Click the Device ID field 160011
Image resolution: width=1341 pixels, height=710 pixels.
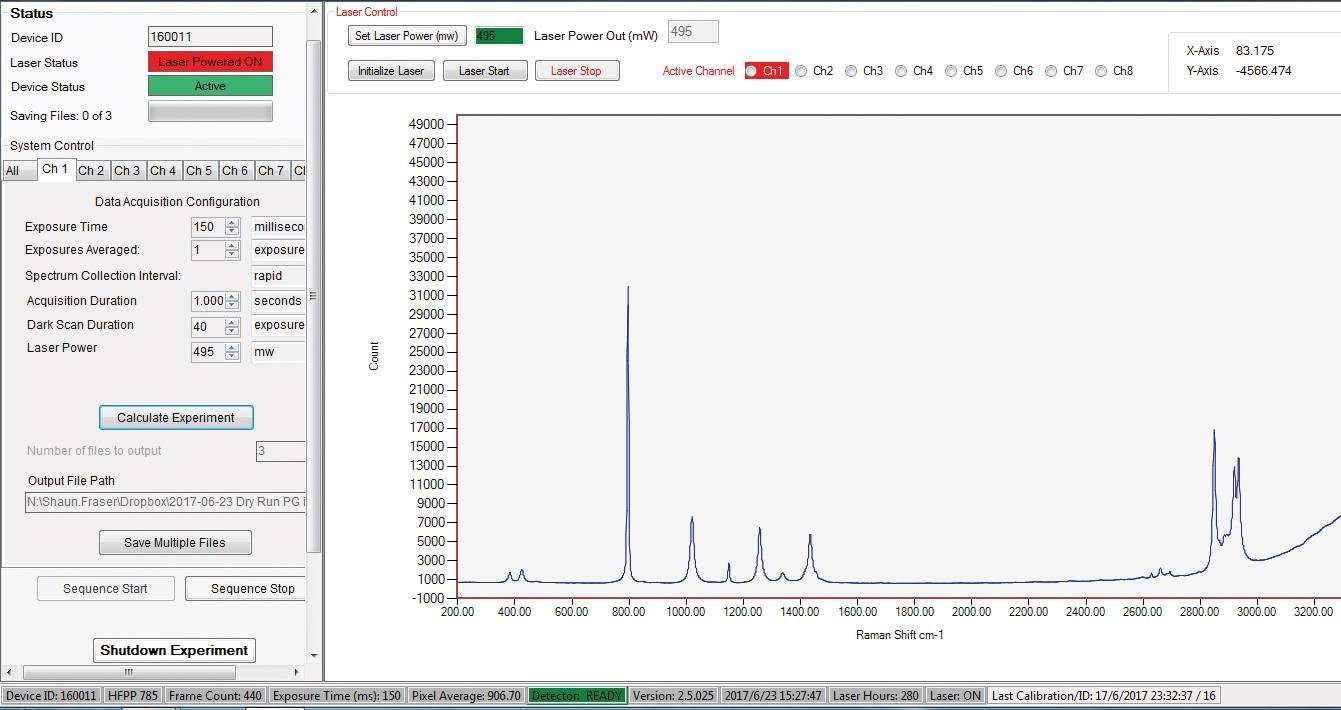[x=210, y=37]
